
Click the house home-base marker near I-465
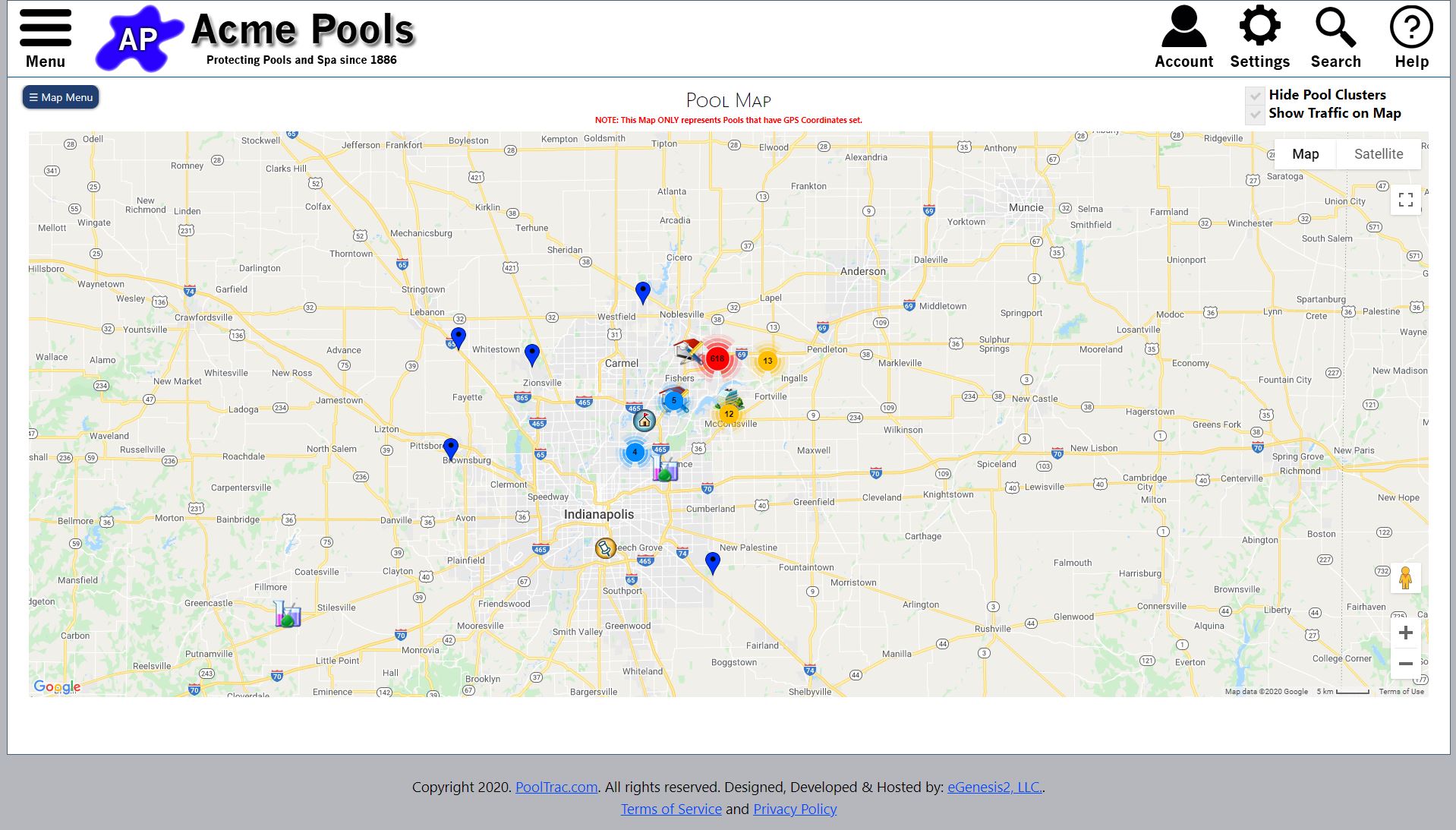tap(644, 420)
